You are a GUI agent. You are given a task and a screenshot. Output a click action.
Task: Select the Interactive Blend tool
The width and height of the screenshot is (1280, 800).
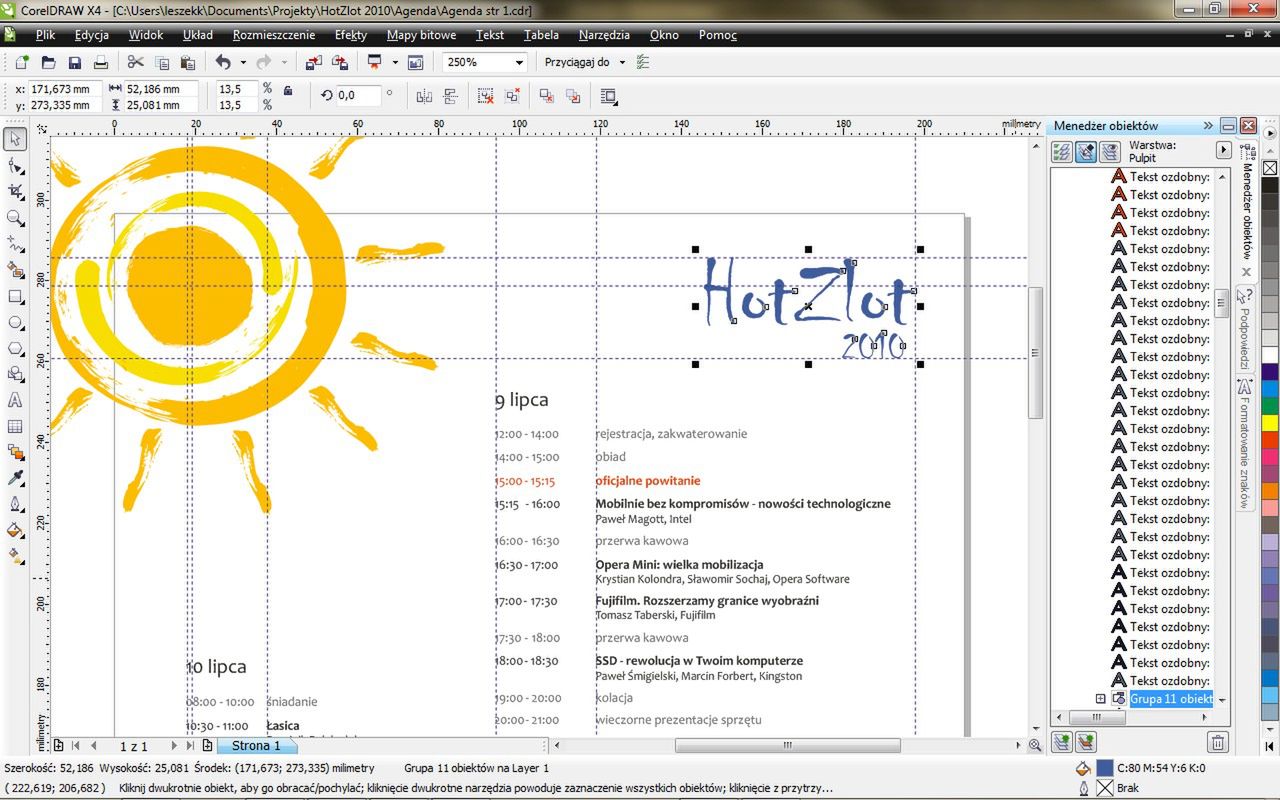click(15, 452)
